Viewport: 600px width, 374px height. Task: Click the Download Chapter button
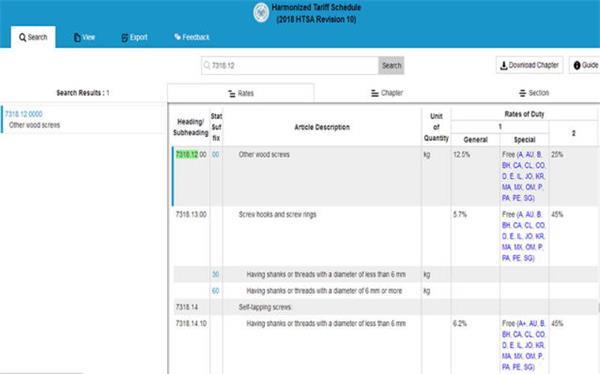click(x=530, y=65)
